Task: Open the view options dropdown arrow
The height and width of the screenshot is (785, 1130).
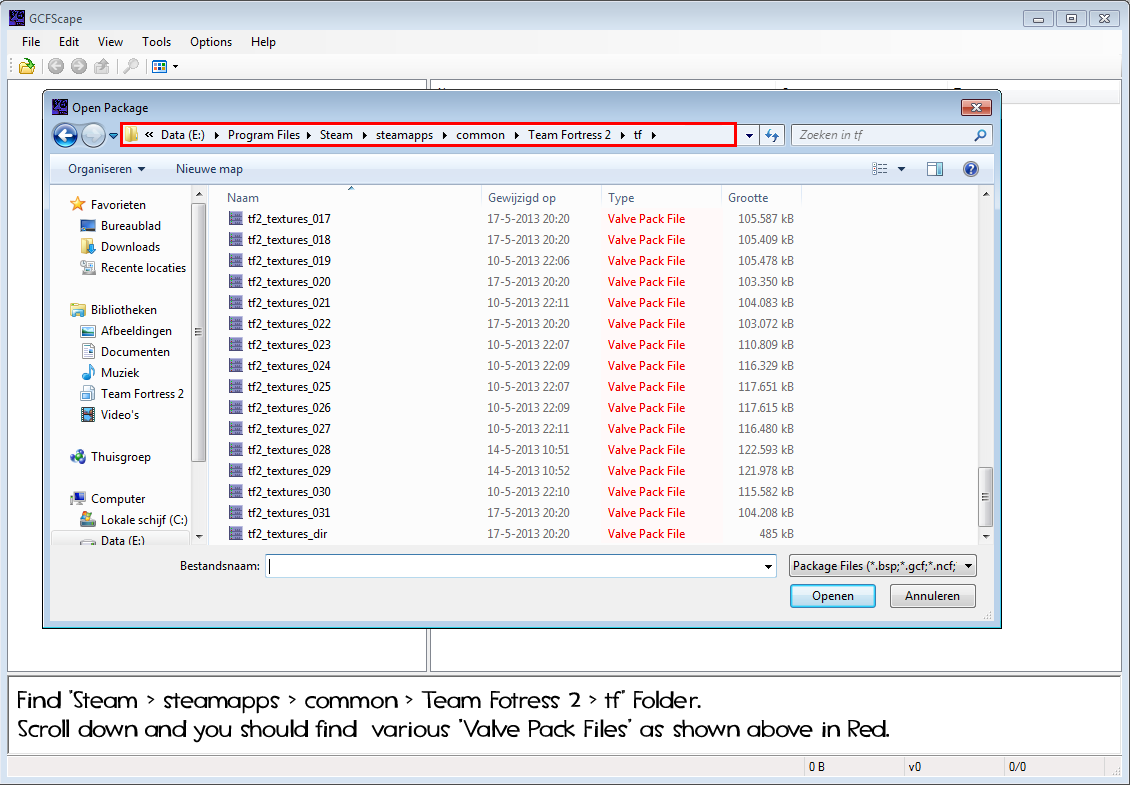Action: pyautogui.click(x=901, y=169)
